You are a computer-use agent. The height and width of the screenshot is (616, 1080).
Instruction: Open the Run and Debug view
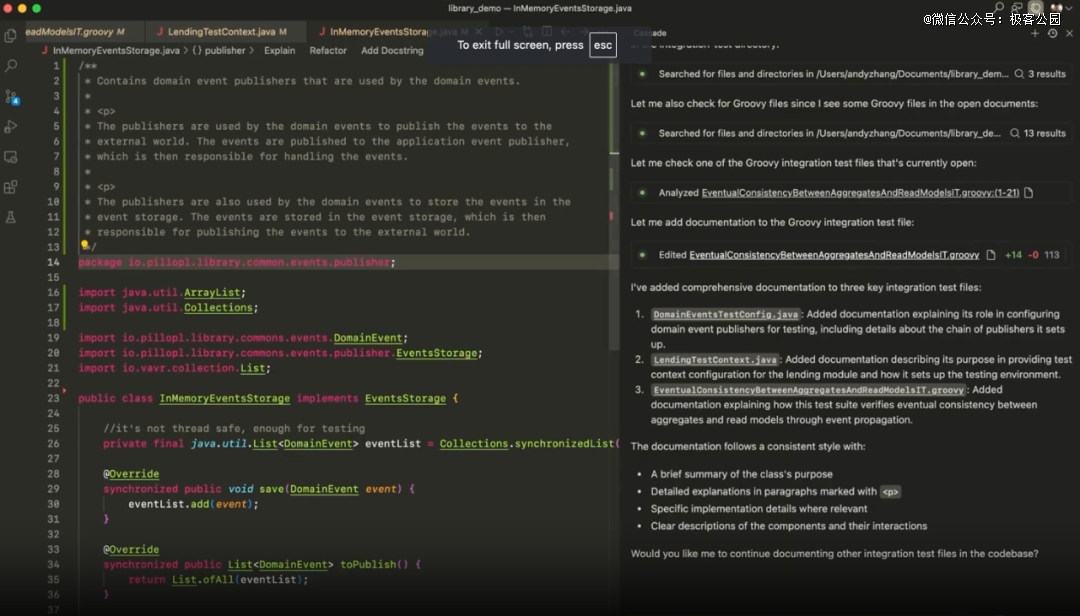tap(10, 127)
